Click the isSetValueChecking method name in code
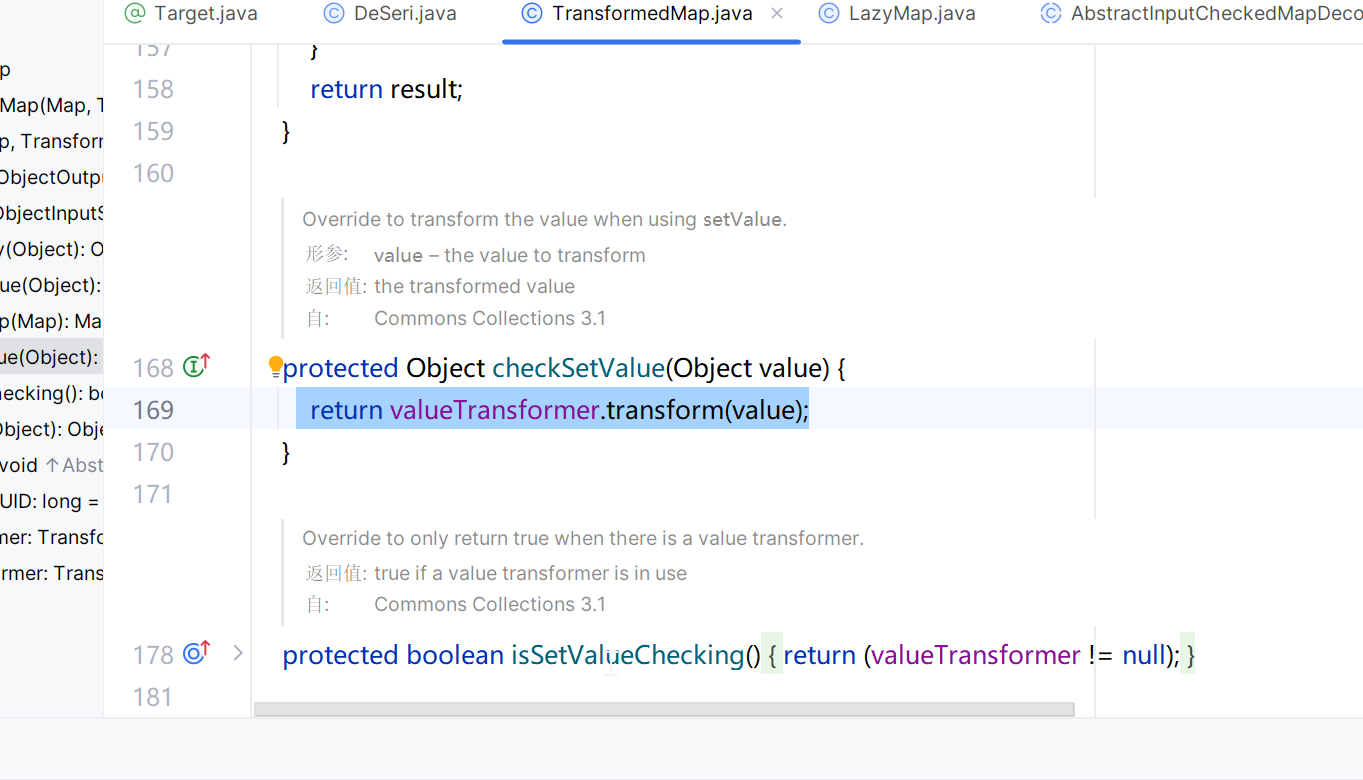Image resolution: width=1363 pixels, height=780 pixels. pyautogui.click(x=628, y=655)
